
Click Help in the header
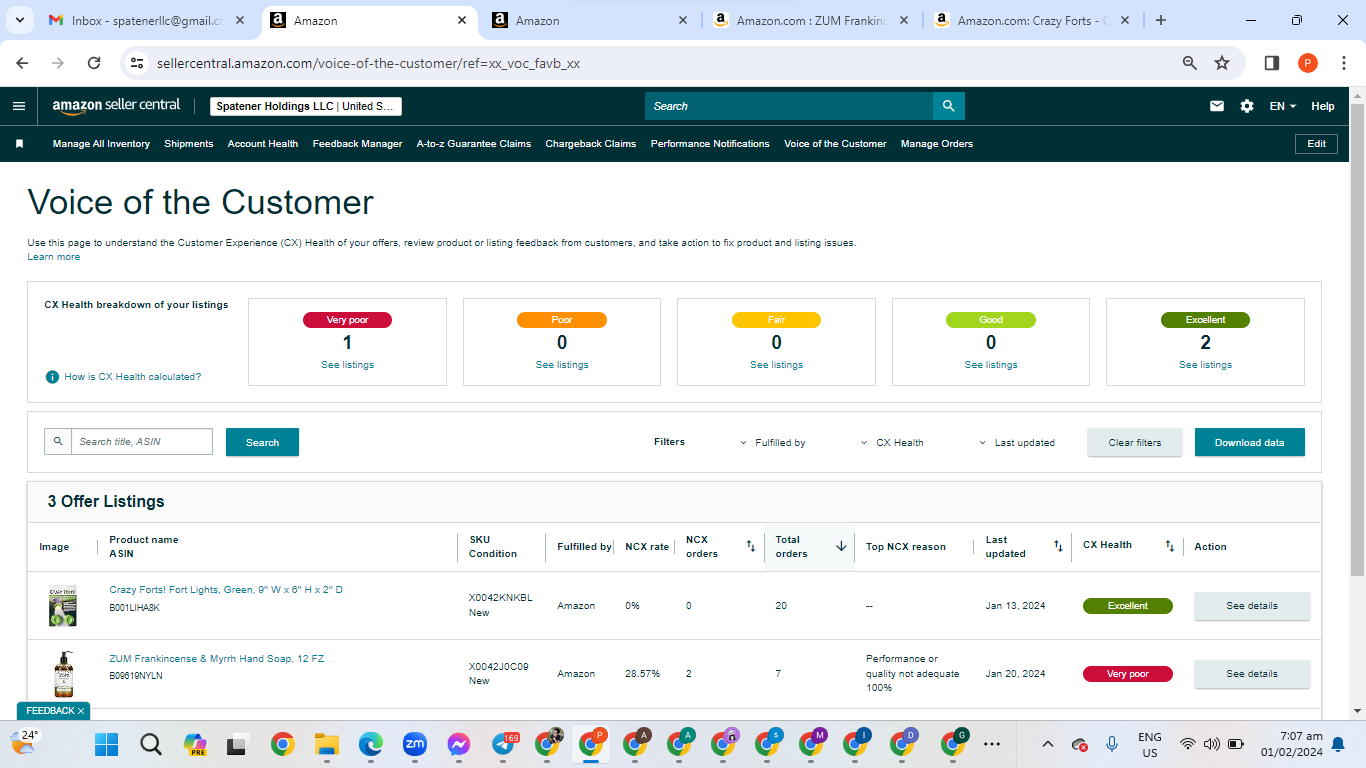click(x=1323, y=106)
